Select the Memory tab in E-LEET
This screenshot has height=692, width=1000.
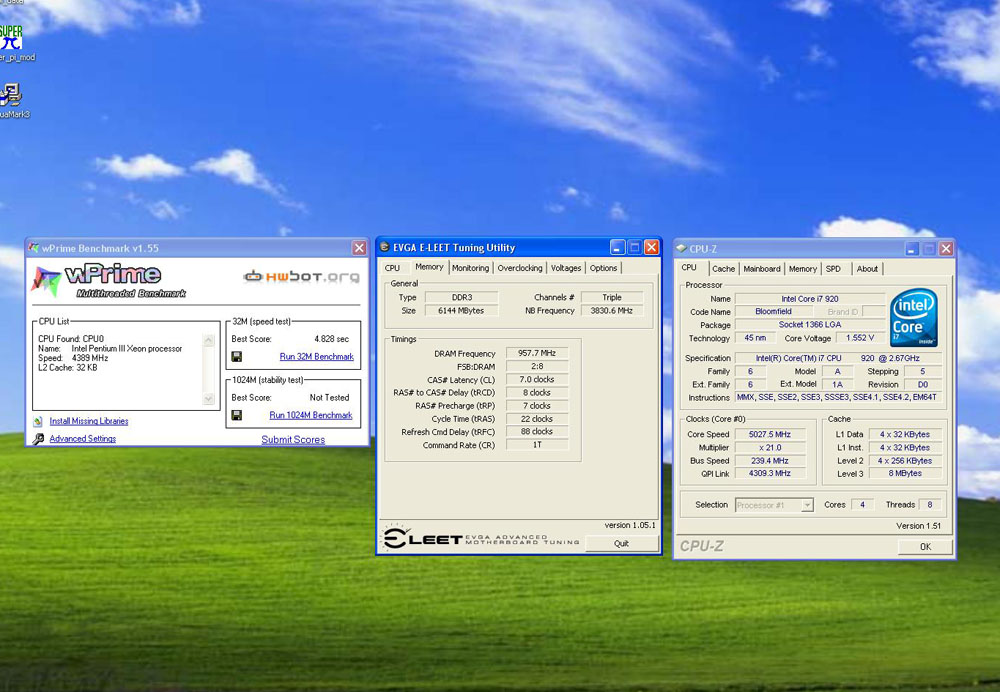pyautogui.click(x=429, y=267)
